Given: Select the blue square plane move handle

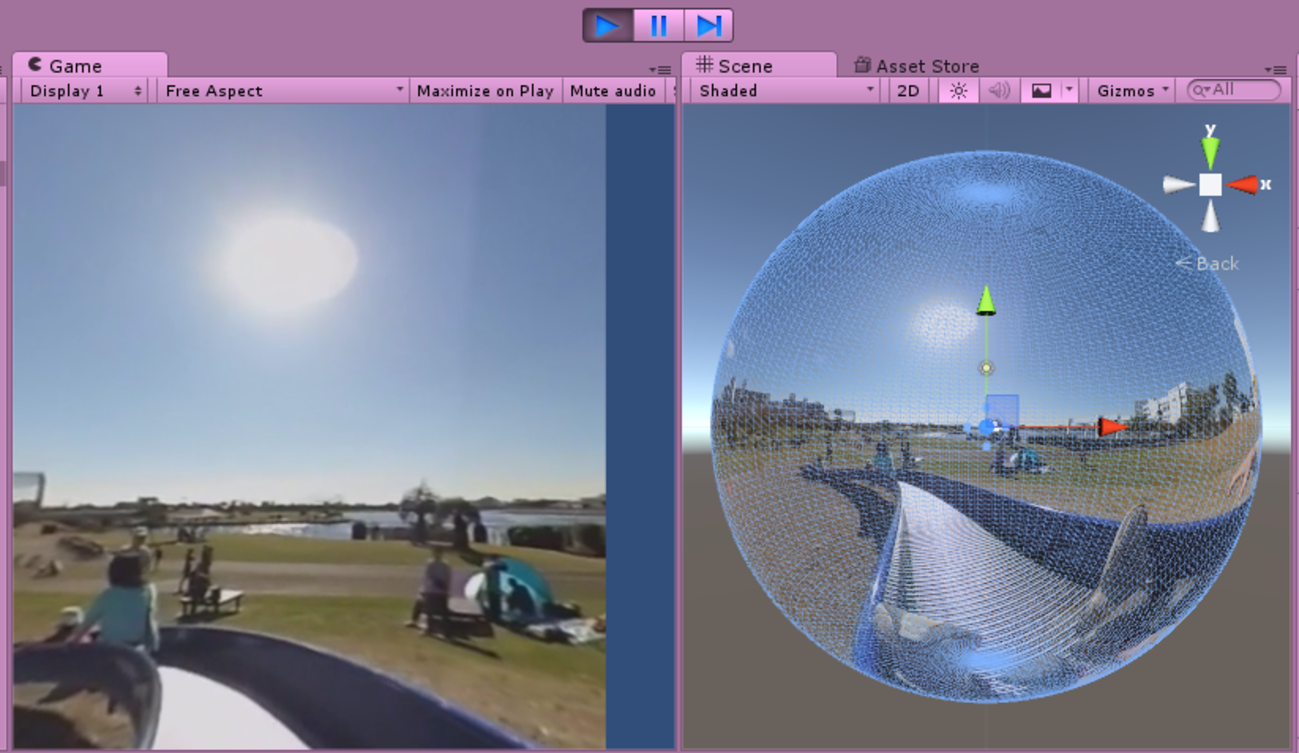Looking at the screenshot, I should pos(1002,411).
